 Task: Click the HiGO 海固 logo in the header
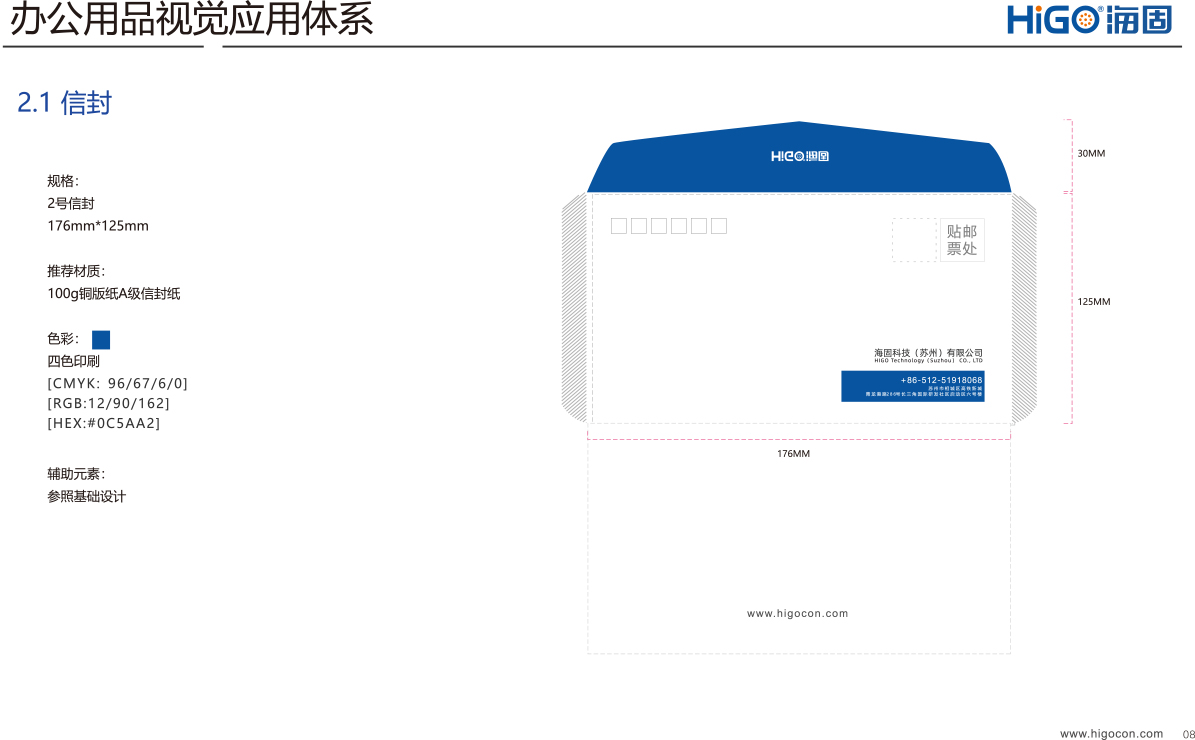[1089, 20]
